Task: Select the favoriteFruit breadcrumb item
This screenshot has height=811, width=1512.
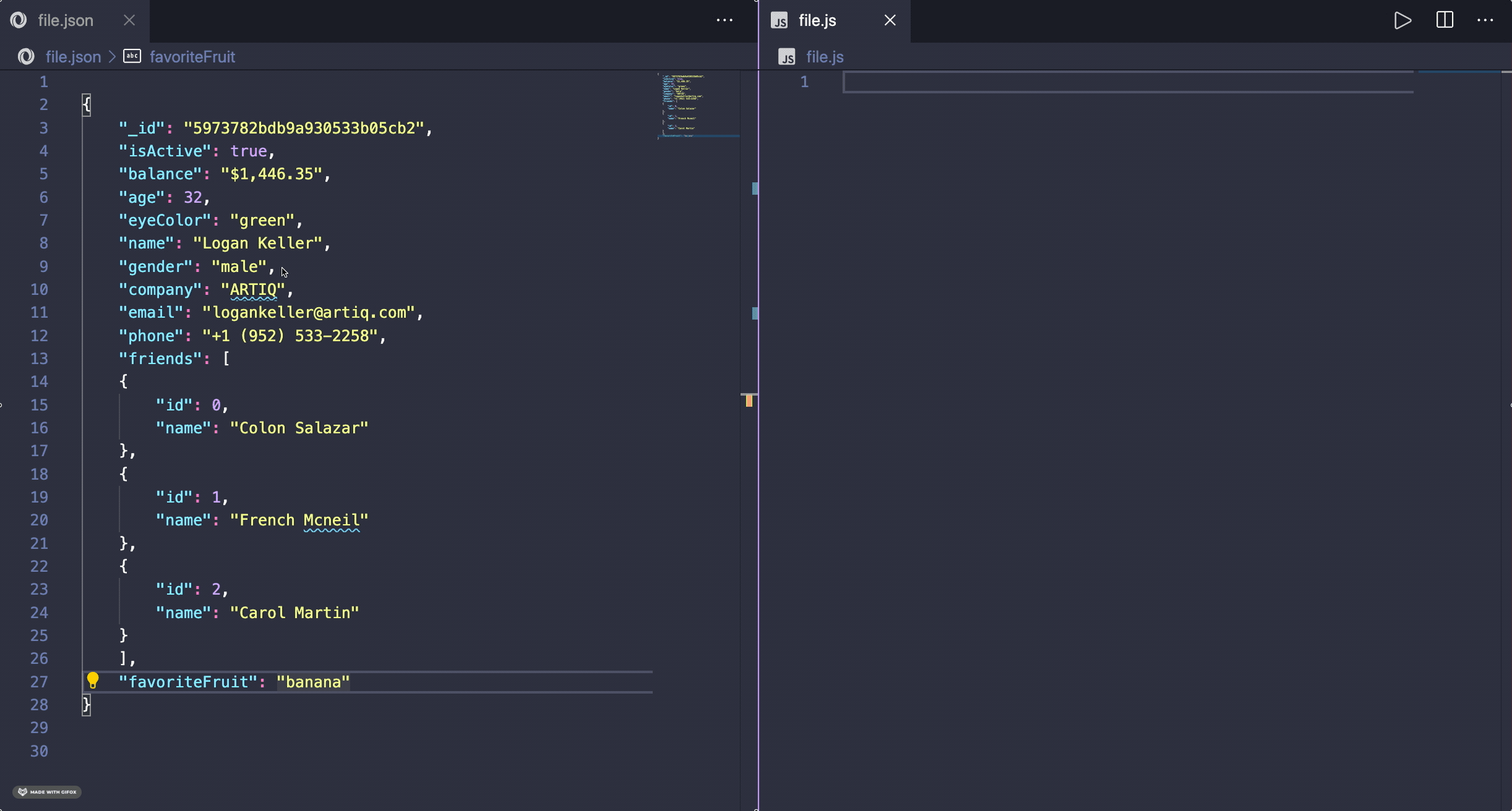Action: (192, 56)
